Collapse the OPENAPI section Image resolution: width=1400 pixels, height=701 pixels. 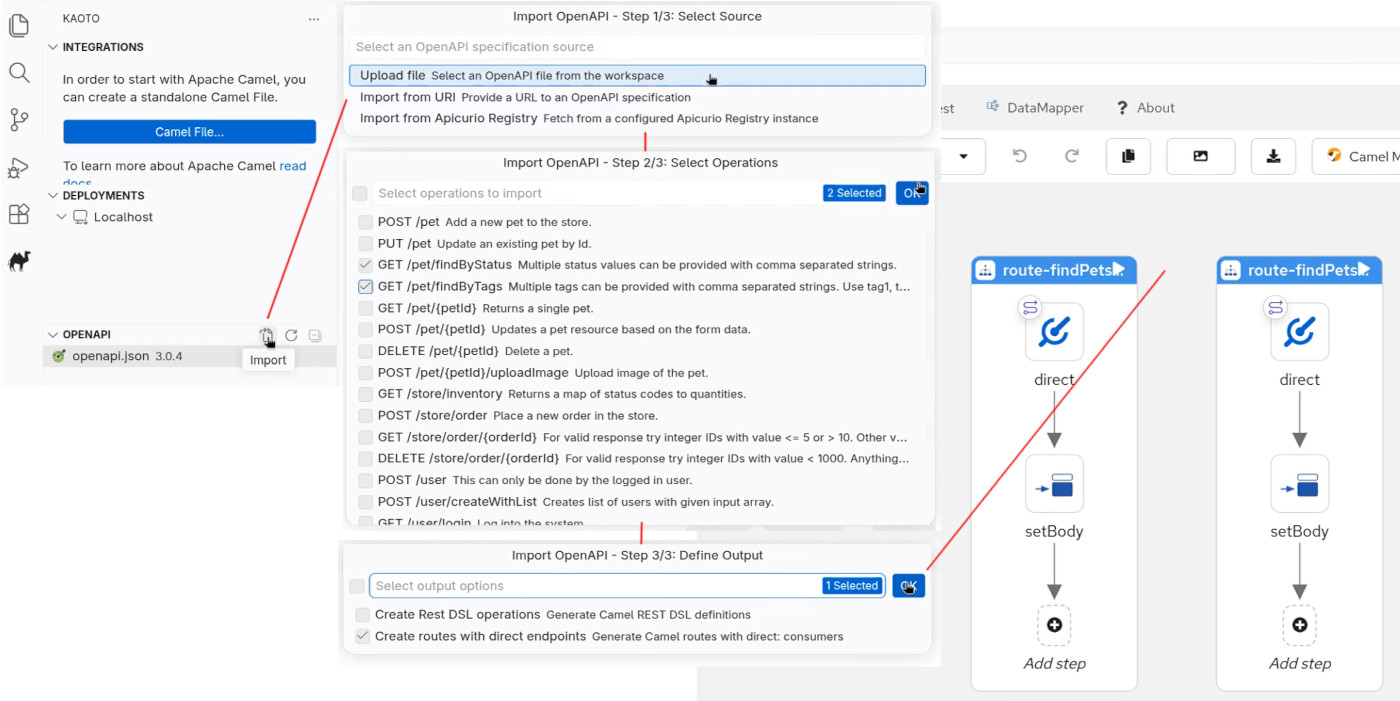tap(53, 334)
